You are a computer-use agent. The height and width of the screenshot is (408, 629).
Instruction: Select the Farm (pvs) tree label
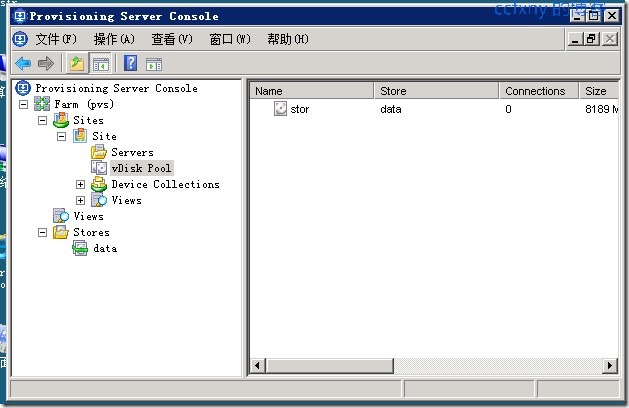click(84, 104)
